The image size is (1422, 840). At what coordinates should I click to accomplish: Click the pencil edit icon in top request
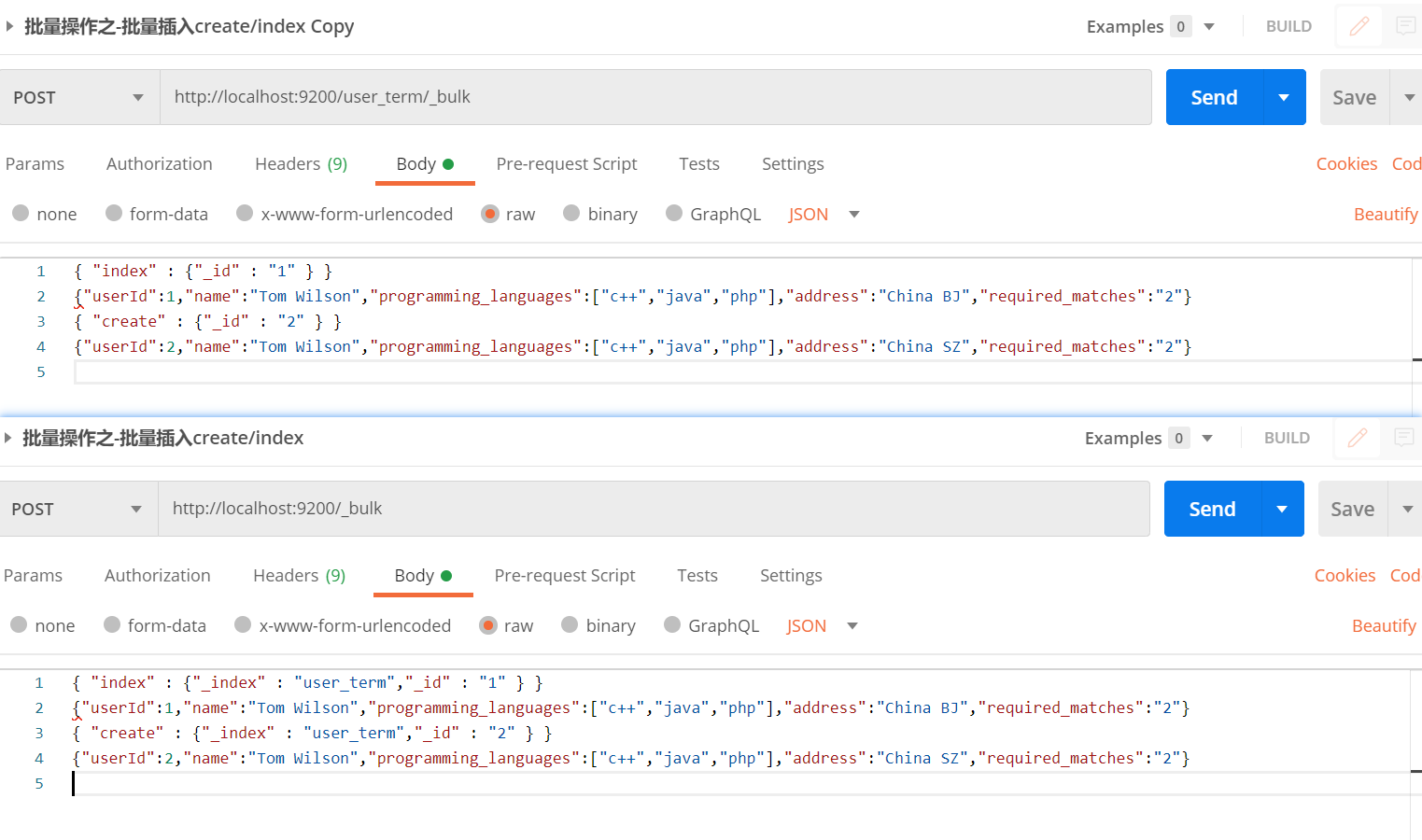point(1359,26)
